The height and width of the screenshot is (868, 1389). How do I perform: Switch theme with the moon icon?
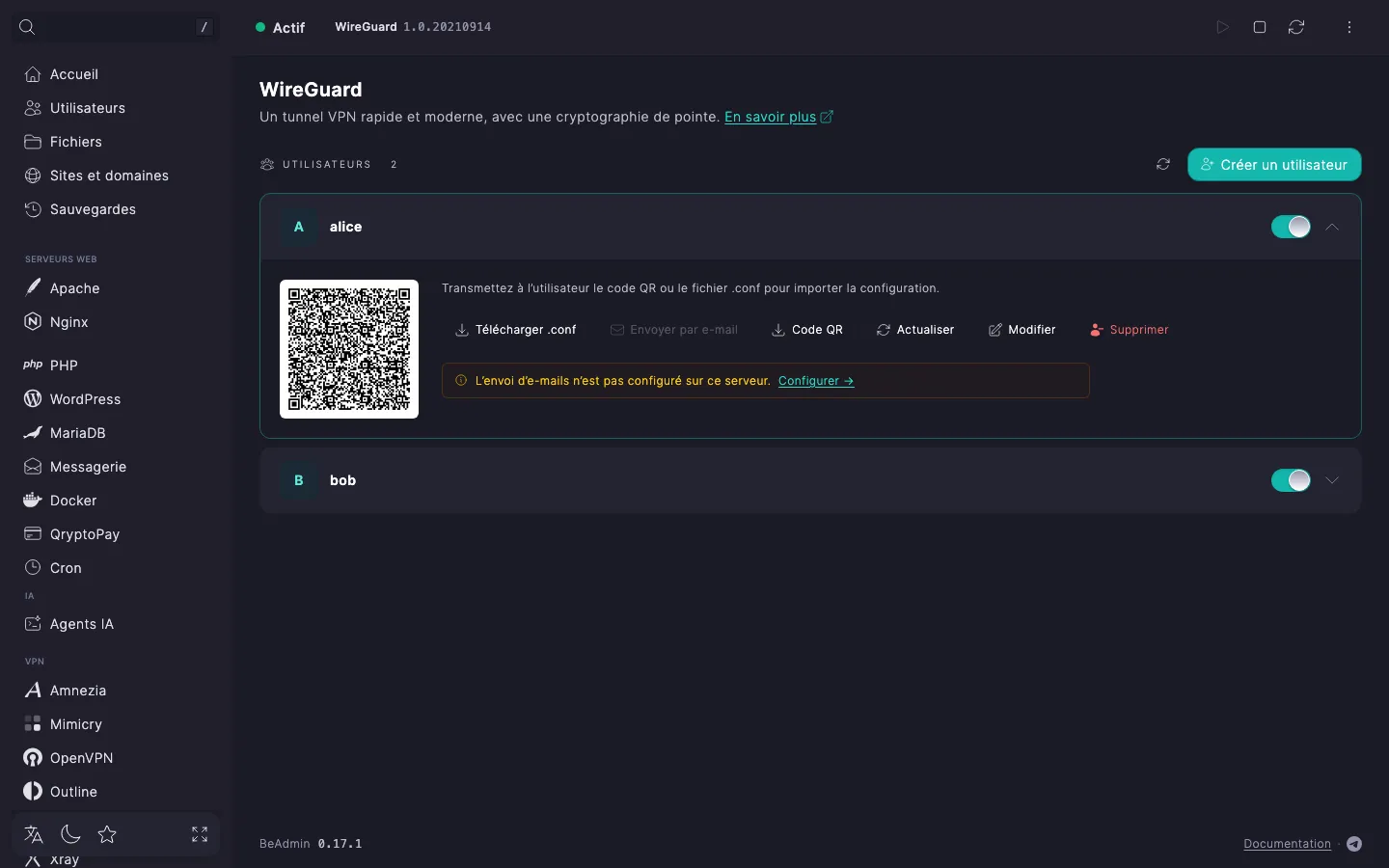[x=70, y=834]
